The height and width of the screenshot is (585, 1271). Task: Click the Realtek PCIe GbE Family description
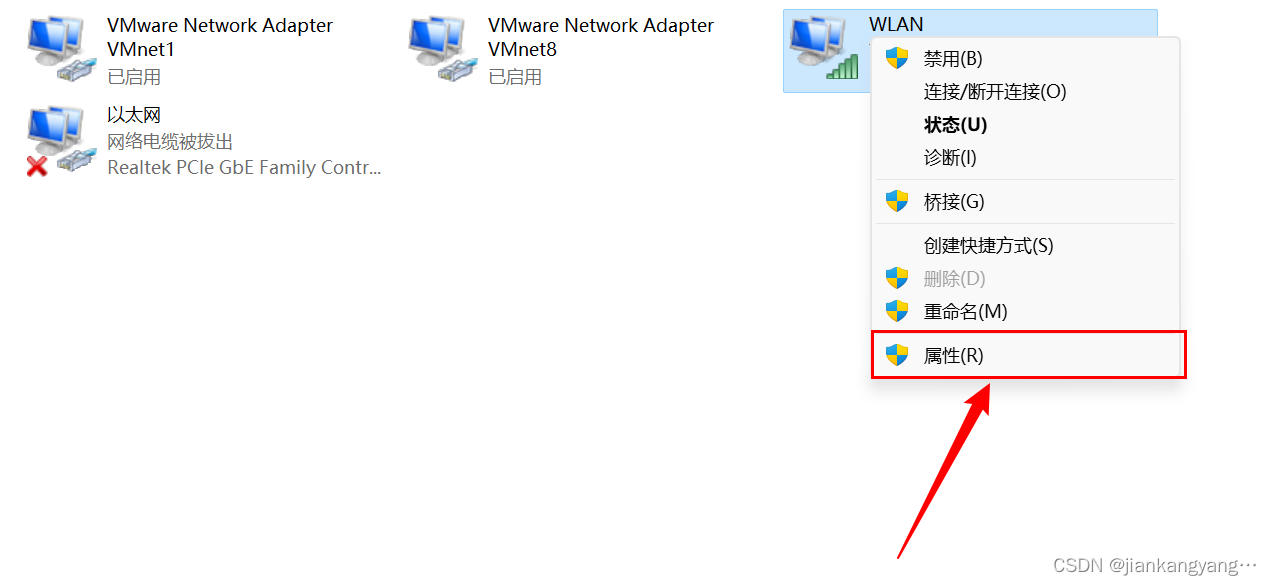point(244,168)
